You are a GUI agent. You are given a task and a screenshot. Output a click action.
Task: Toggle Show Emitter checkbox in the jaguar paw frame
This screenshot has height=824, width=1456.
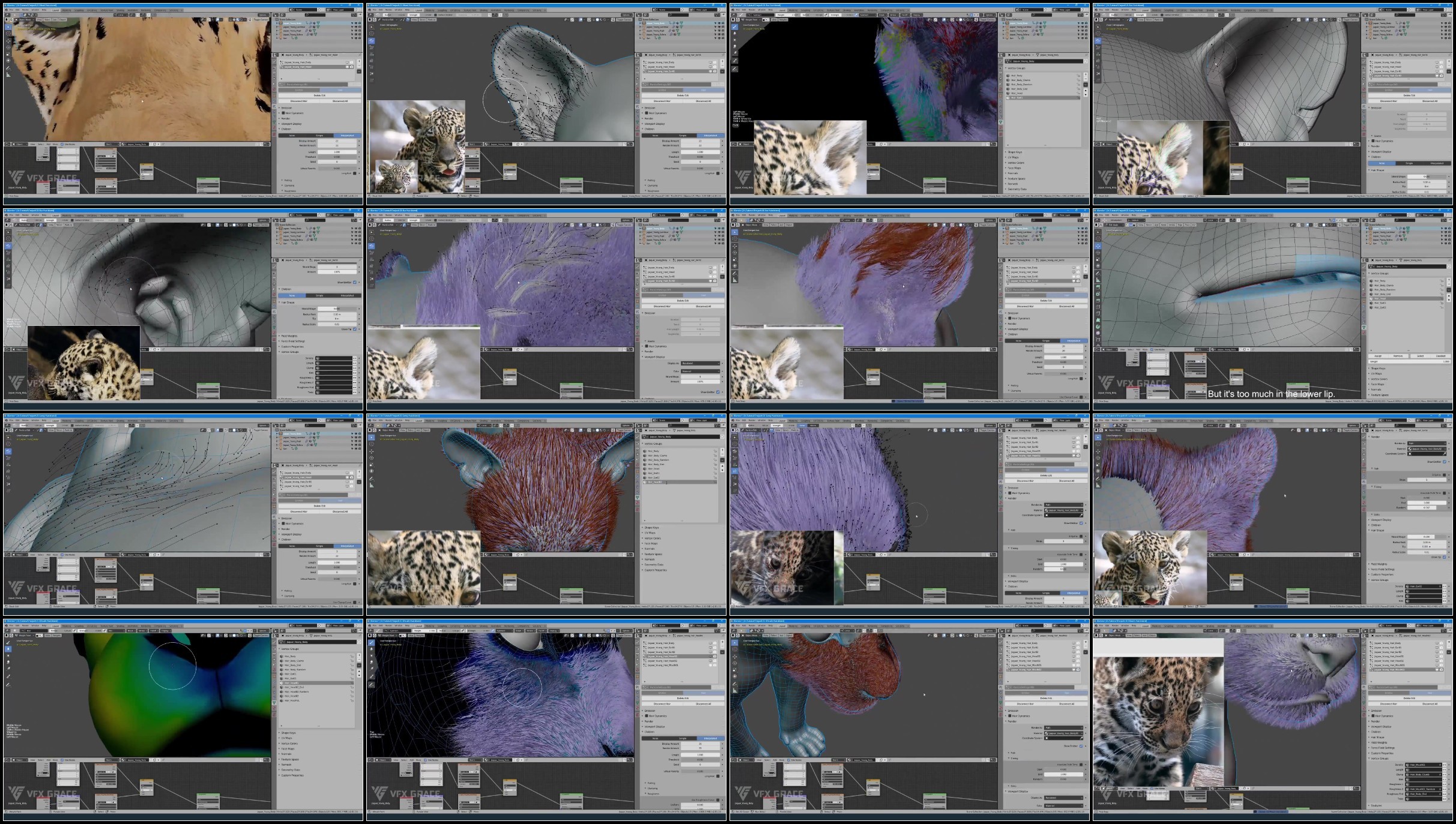tap(1081, 746)
